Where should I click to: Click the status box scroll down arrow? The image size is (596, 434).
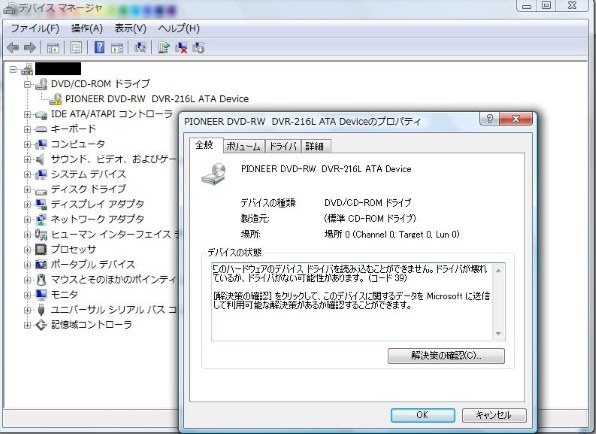498,334
